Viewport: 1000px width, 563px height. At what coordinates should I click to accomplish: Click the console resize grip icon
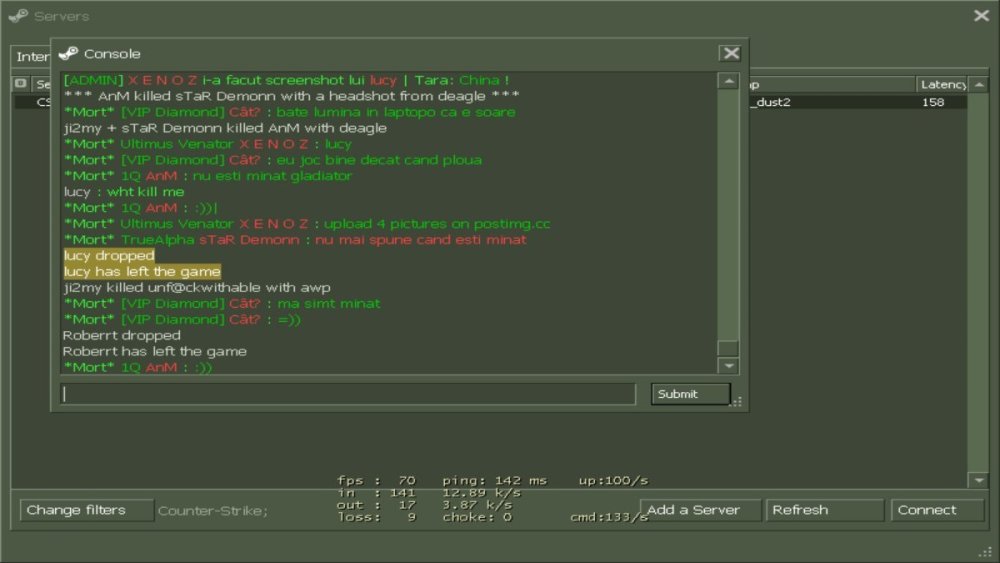click(737, 402)
